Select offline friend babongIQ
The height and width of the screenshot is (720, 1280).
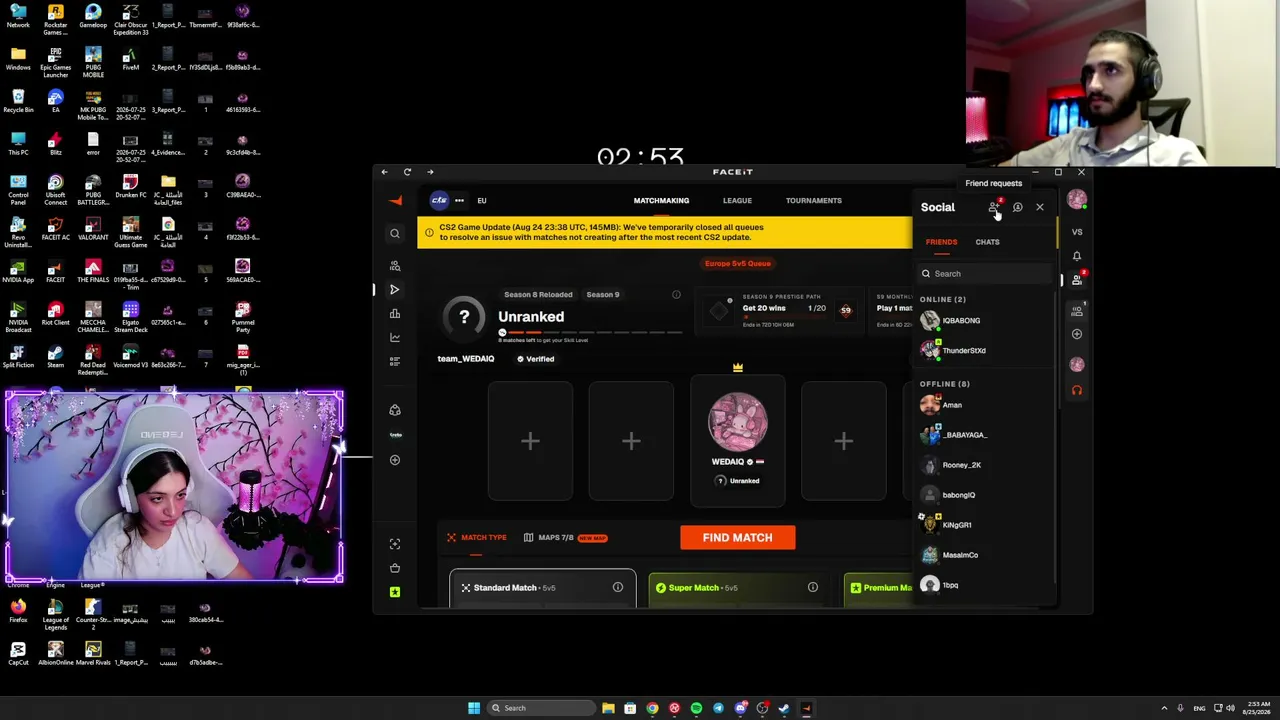pos(985,495)
